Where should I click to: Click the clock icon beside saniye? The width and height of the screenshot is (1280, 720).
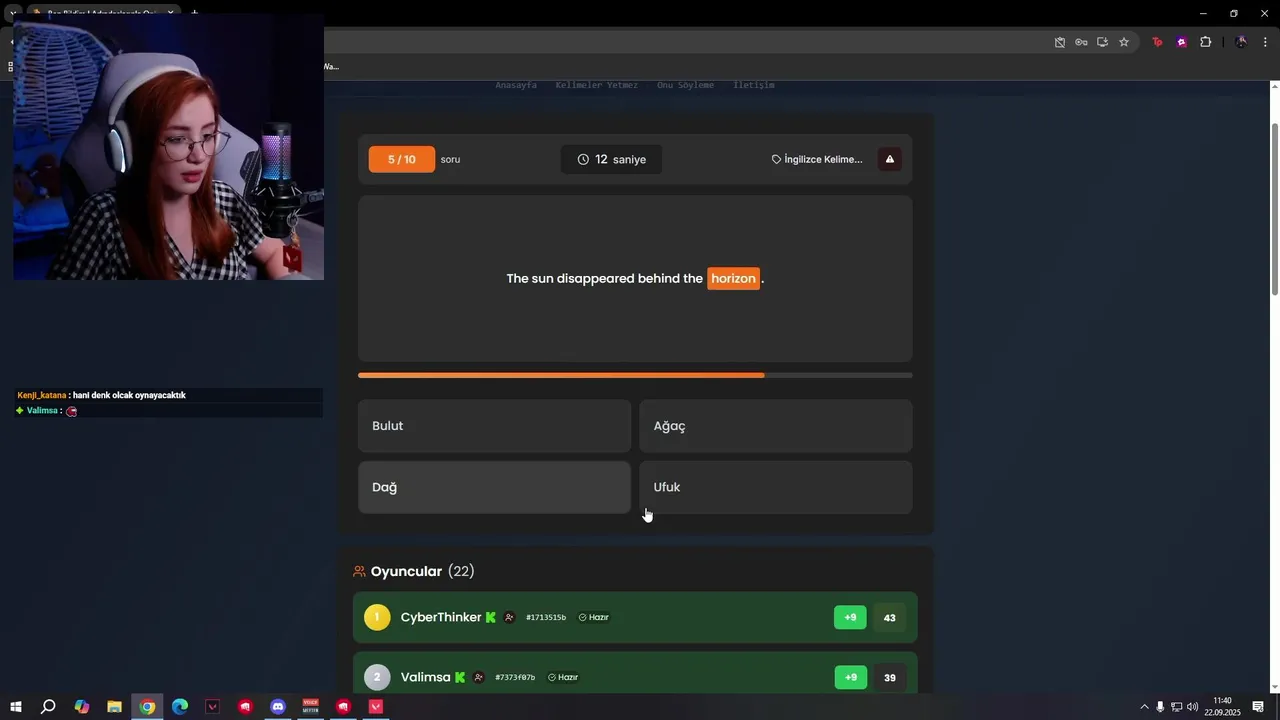point(583,159)
